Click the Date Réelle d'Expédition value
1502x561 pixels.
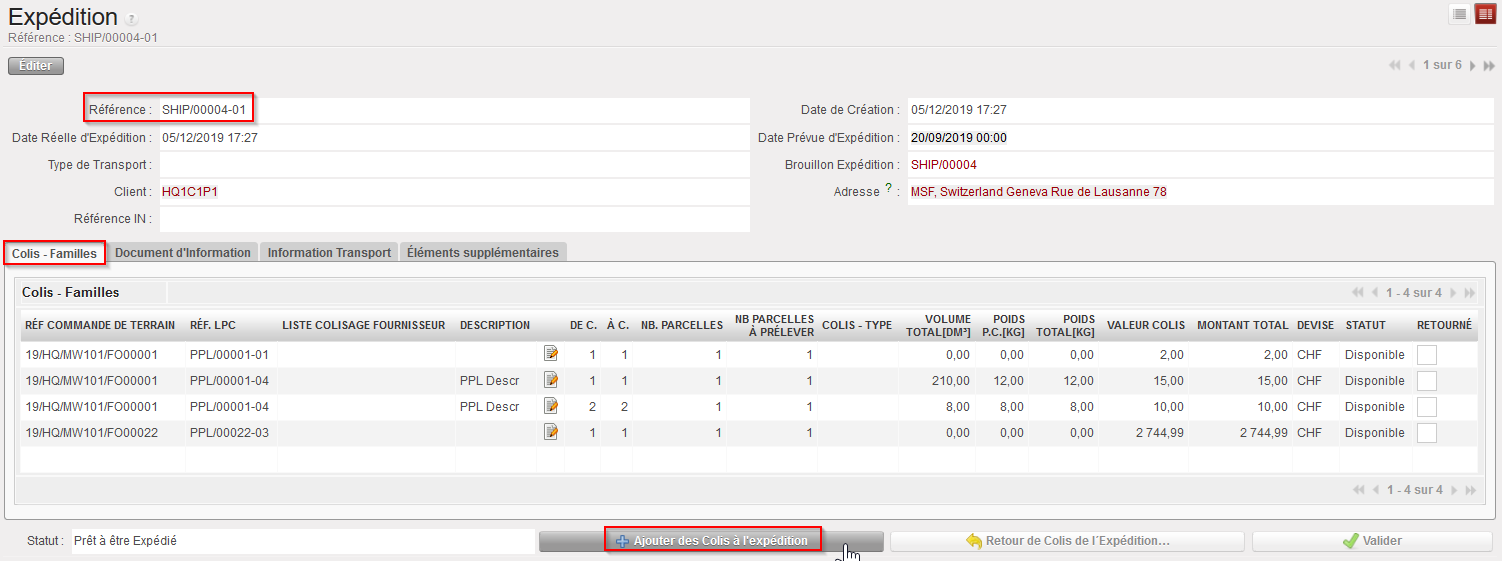210,138
